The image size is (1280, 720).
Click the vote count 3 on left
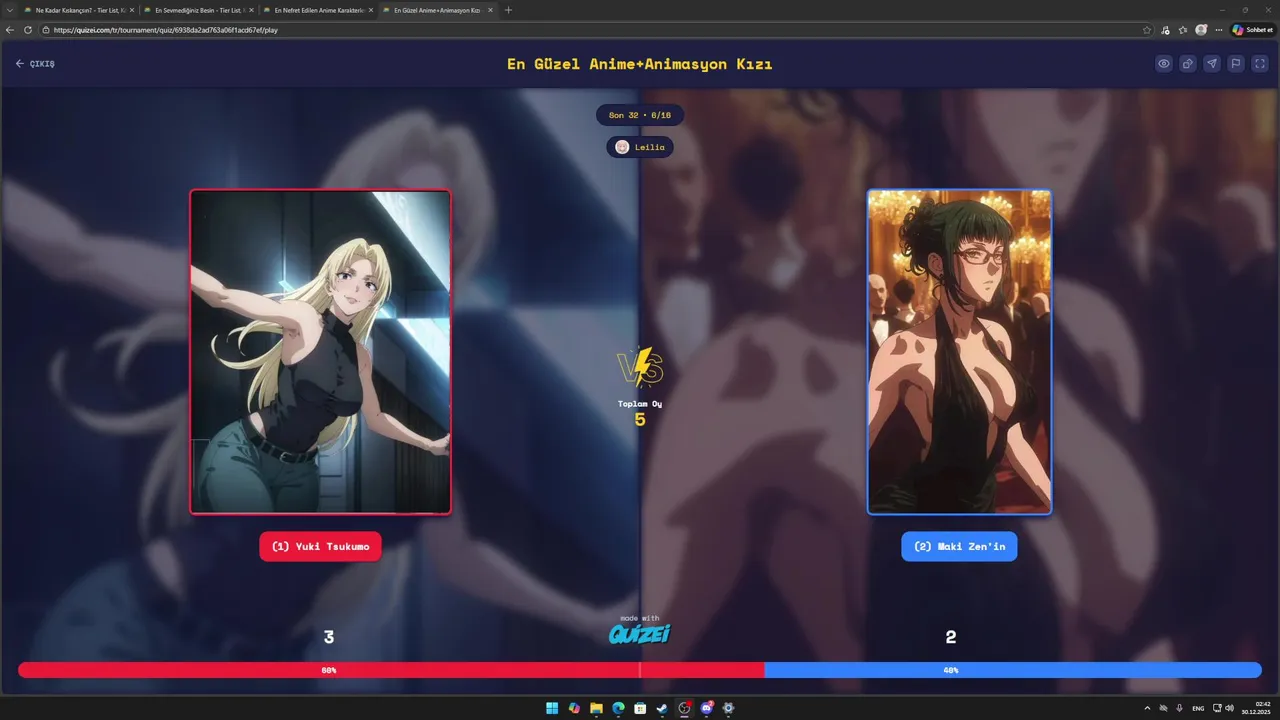328,637
